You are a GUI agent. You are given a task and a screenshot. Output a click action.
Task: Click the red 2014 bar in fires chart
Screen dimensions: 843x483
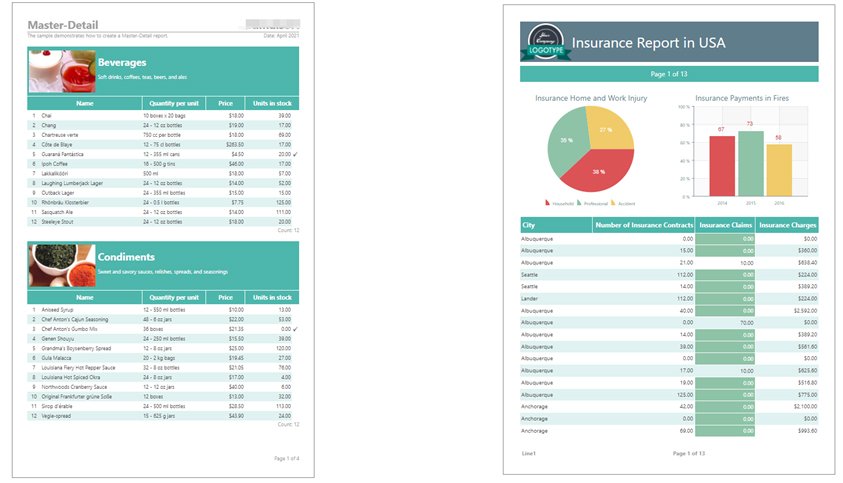point(721,167)
